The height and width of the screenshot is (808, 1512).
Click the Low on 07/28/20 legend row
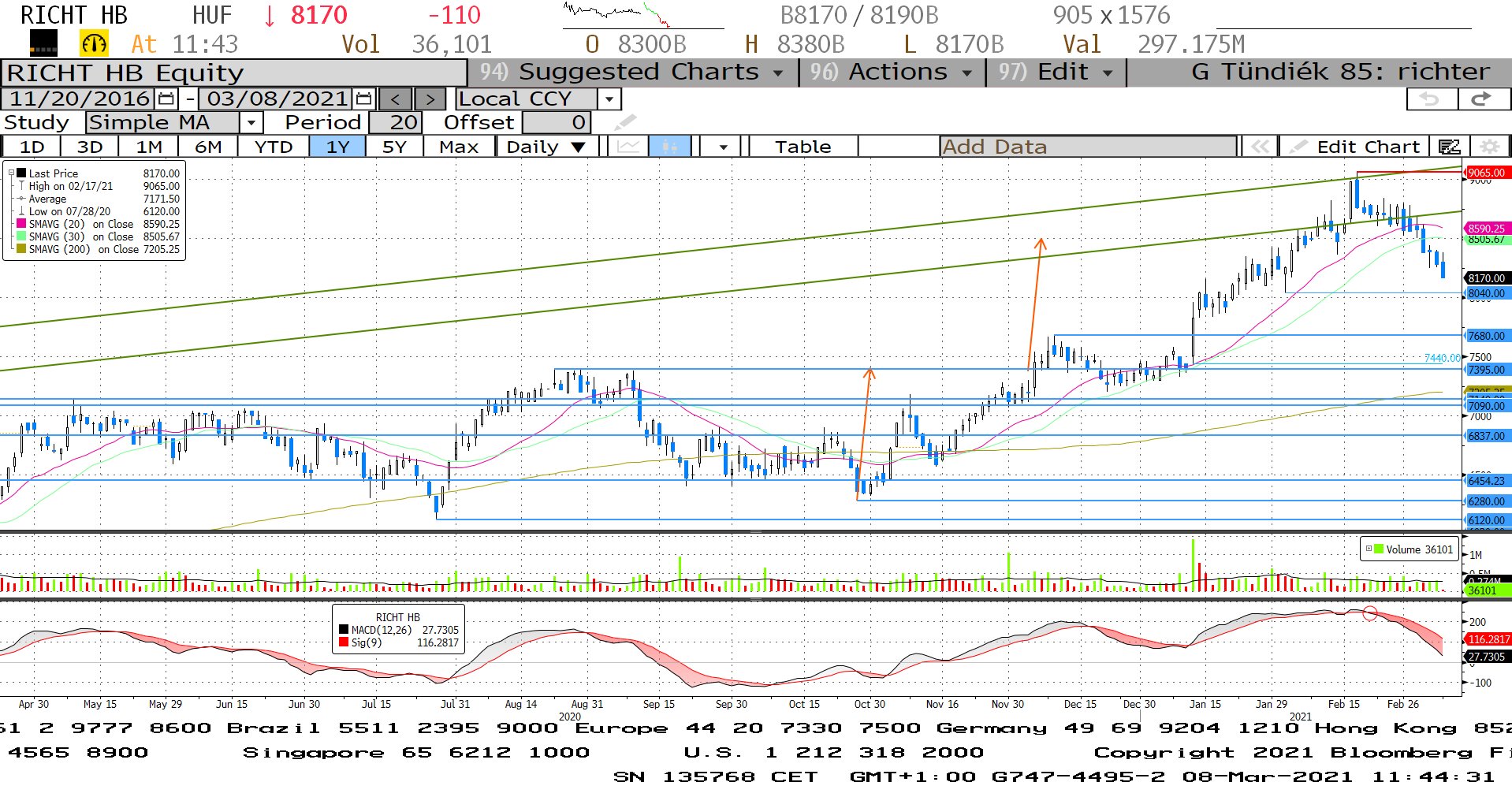click(x=100, y=211)
